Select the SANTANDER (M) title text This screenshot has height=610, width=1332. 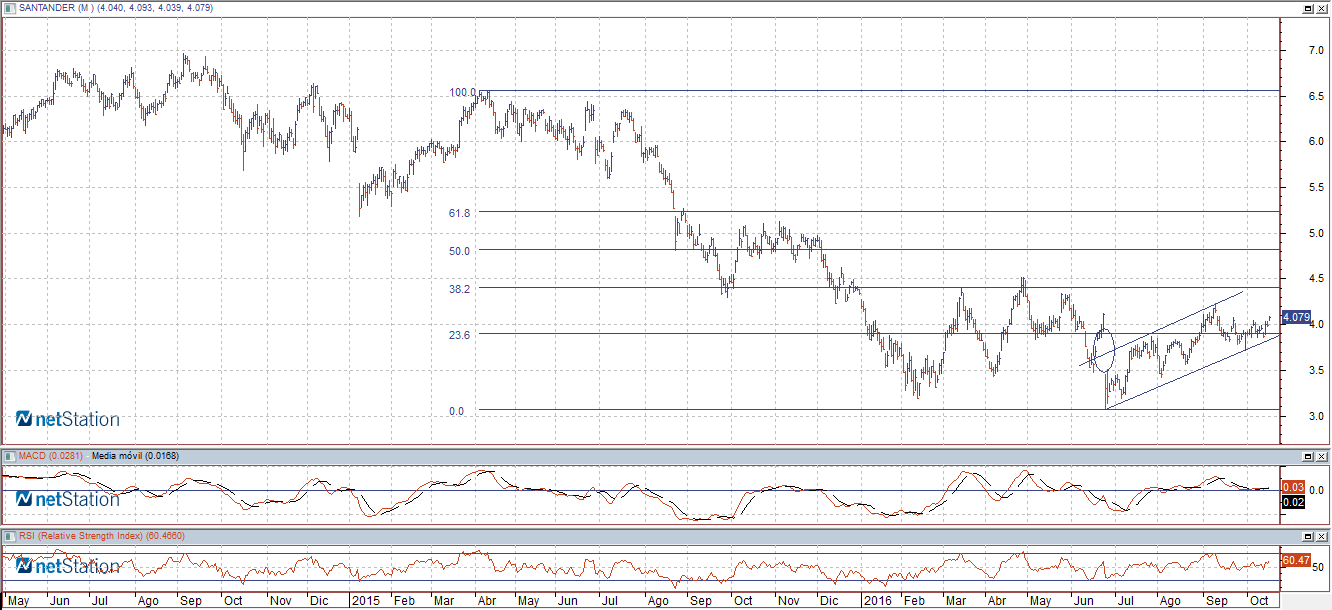tap(56, 8)
